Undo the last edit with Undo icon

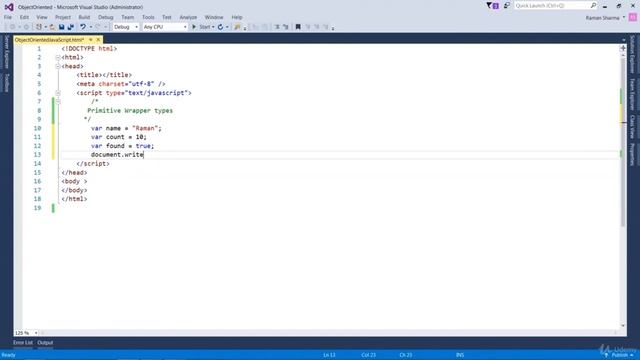click(x=83, y=27)
